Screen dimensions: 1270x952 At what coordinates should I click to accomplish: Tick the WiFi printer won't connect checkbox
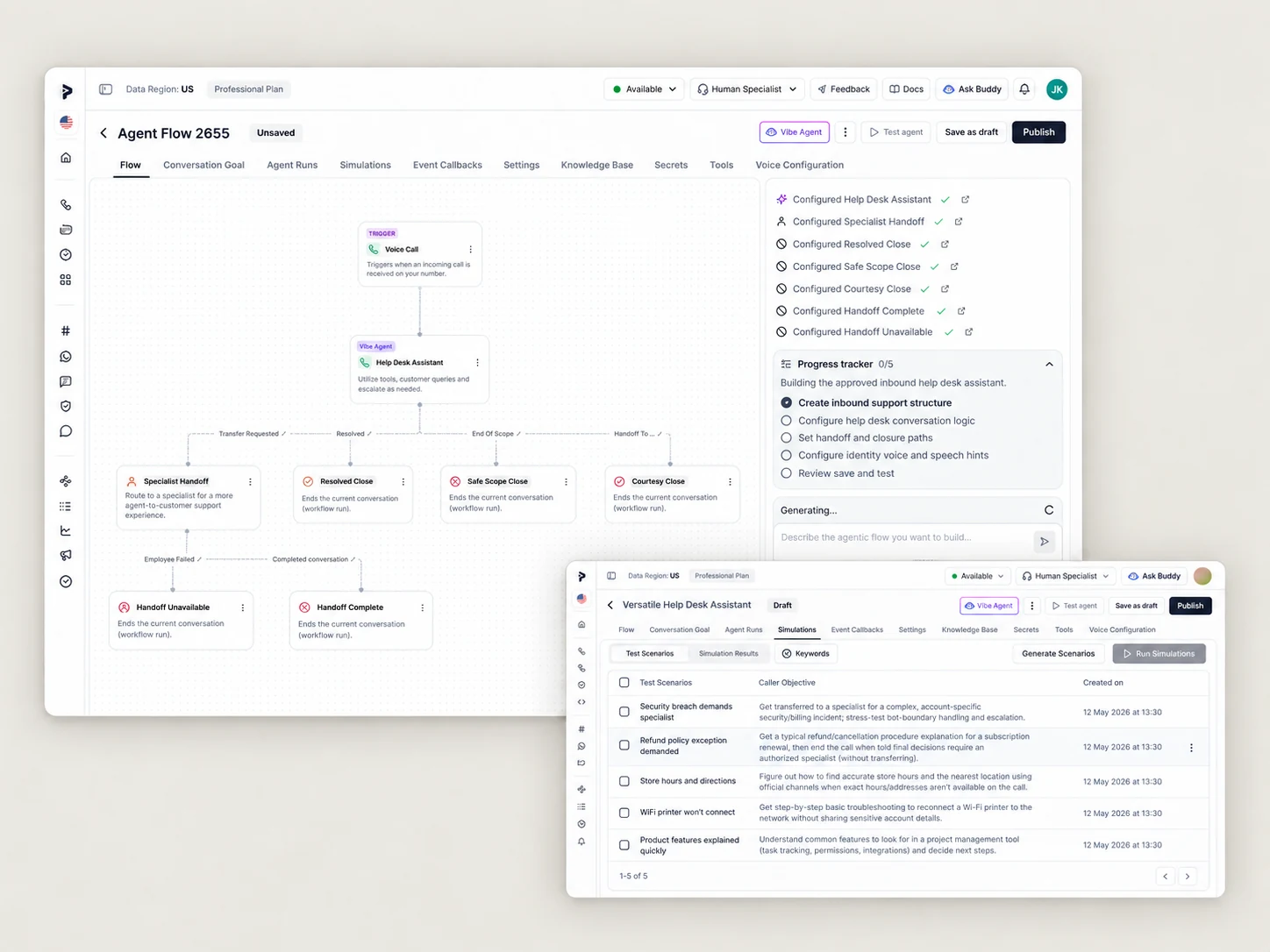pos(624,813)
